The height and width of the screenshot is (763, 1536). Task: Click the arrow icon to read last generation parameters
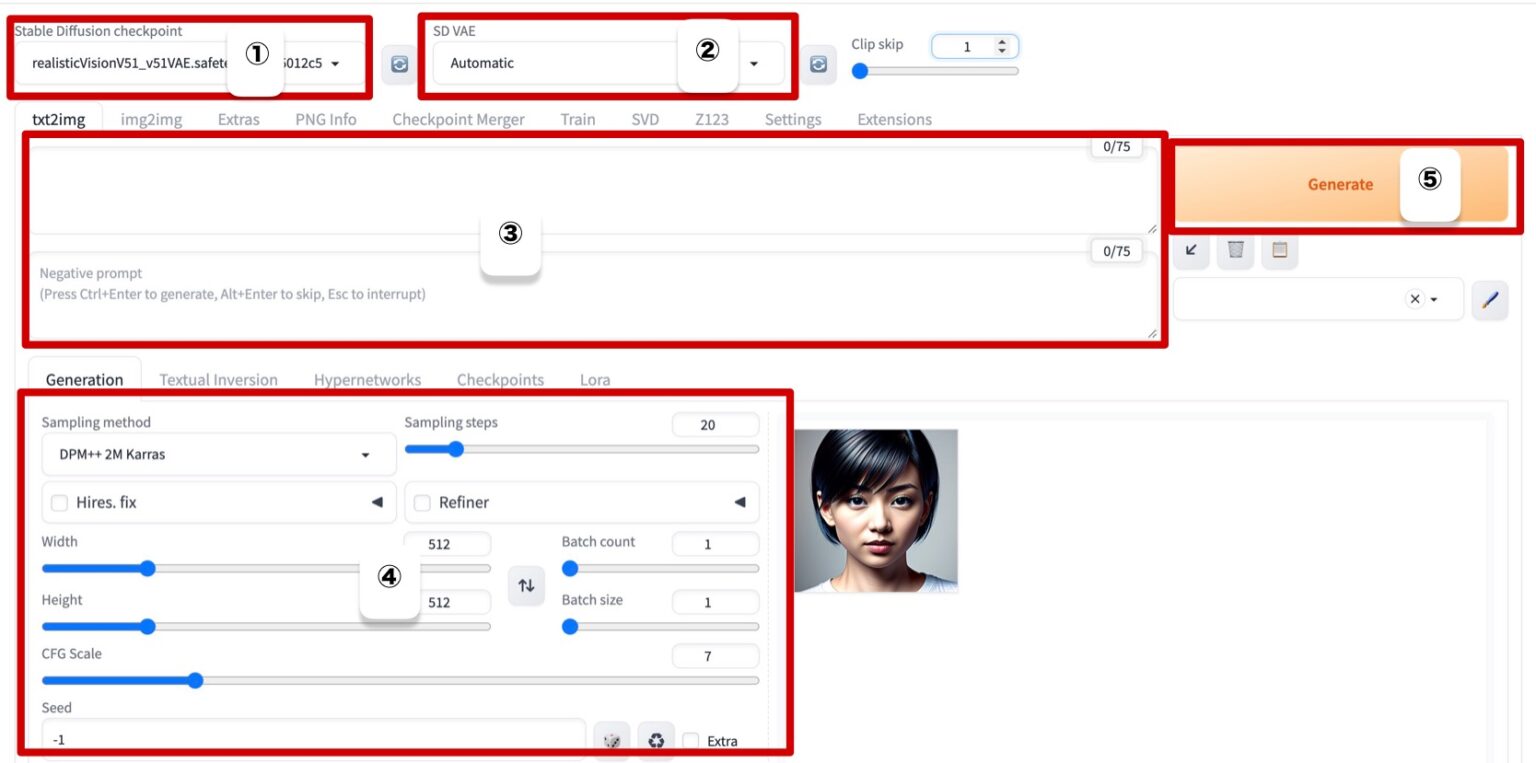click(x=1191, y=251)
